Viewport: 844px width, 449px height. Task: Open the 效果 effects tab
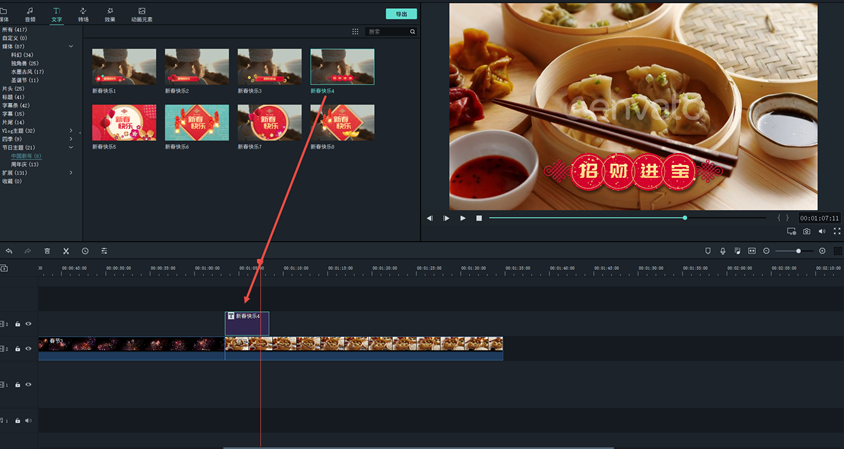click(x=110, y=15)
